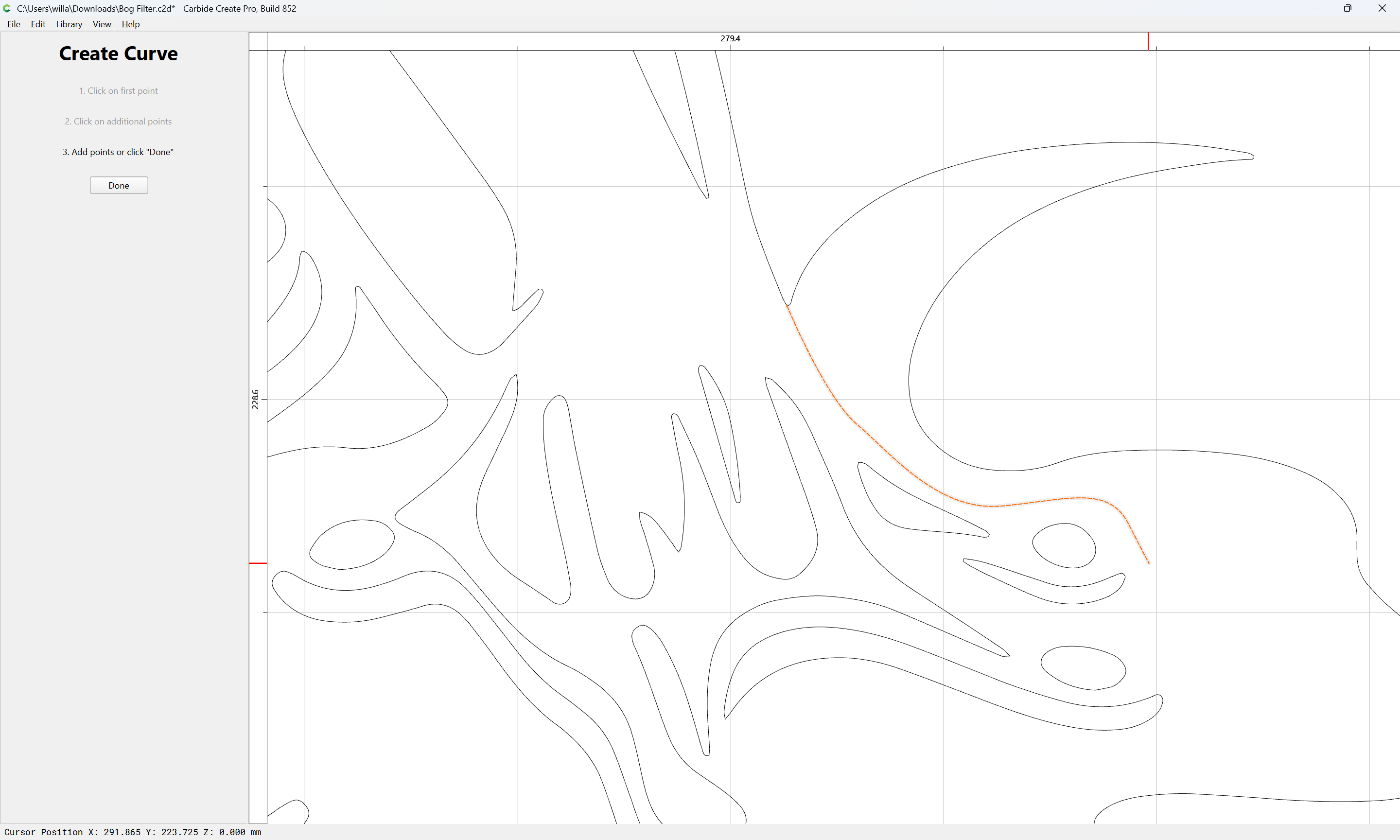Image resolution: width=1400 pixels, height=840 pixels.
Task: Open the Library menu
Action: tap(69, 24)
